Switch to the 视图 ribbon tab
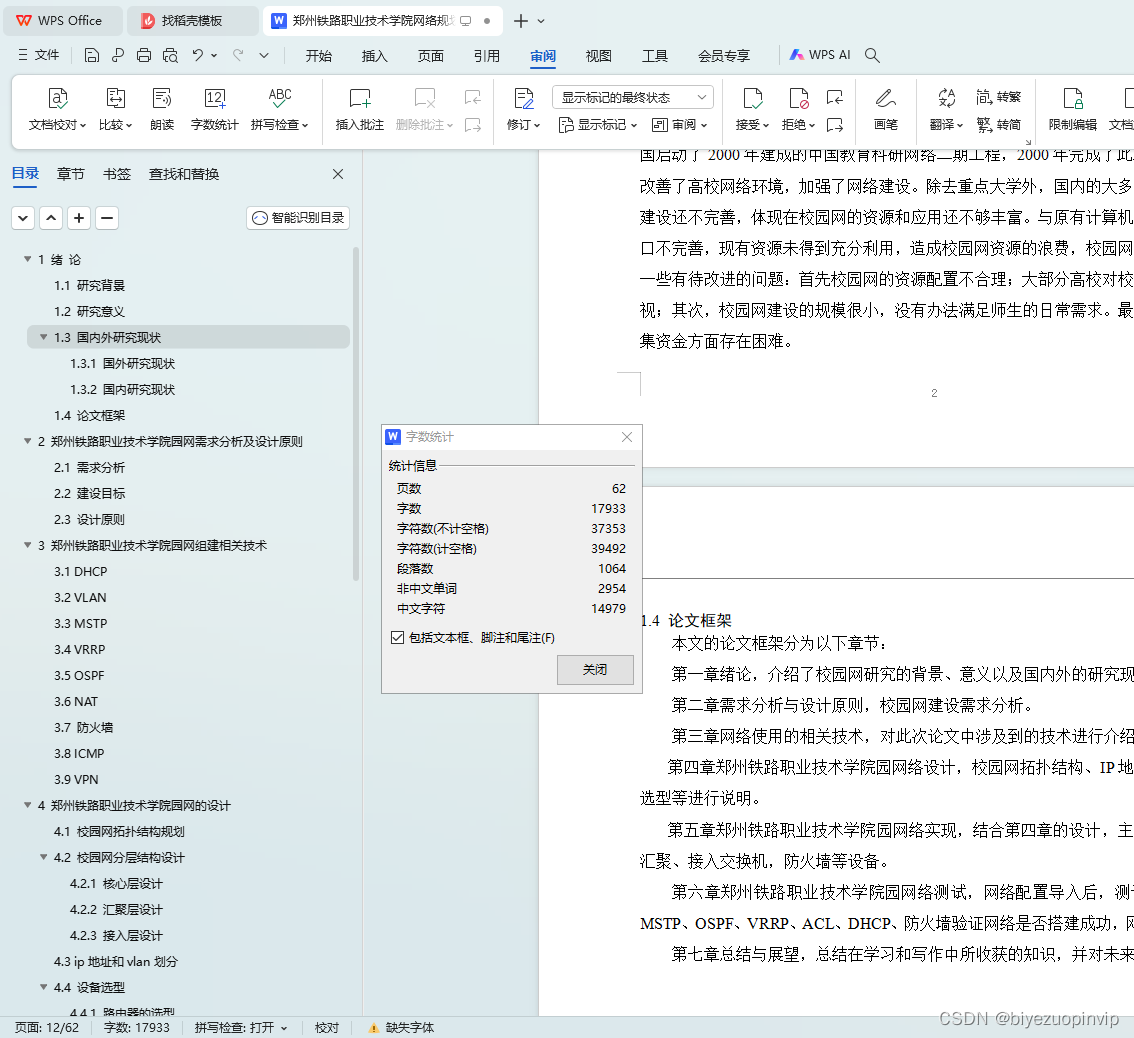This screenshot has height=1038, width=1134. [599, 56]
